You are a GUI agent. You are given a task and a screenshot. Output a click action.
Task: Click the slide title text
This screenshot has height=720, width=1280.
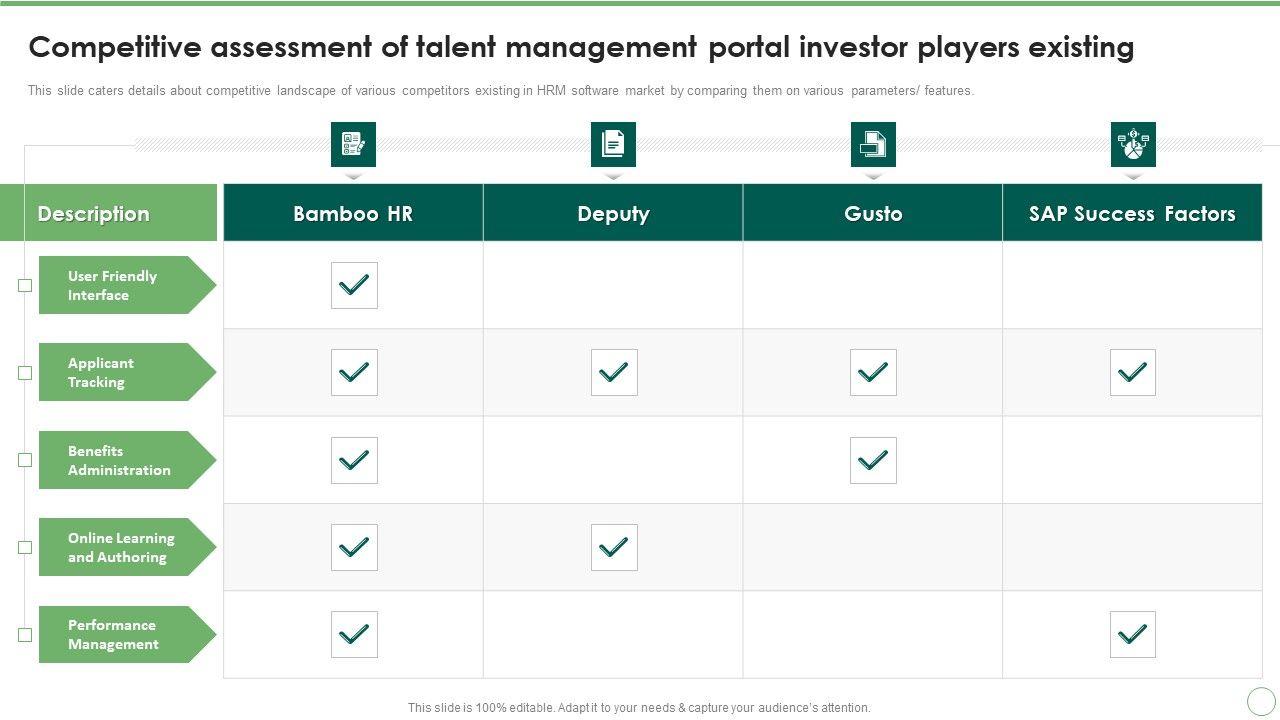click(x=581, y=47)
